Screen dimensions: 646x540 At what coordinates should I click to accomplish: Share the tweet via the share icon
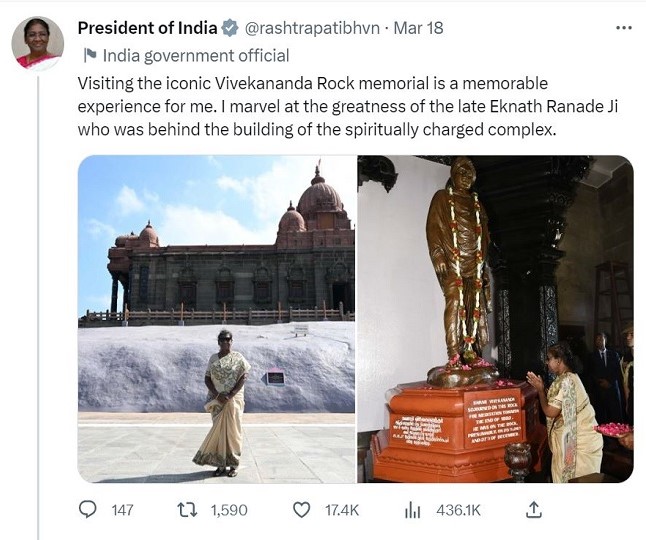534,510
